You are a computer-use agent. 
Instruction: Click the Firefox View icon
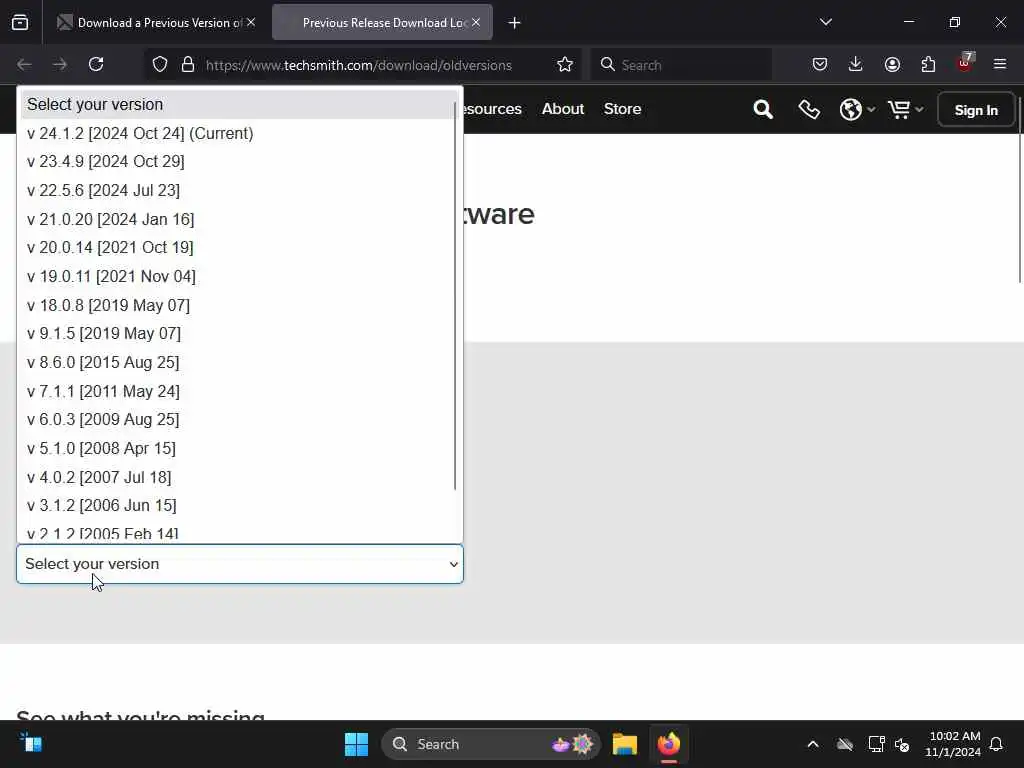pyautogui.click(x=20, y=23)
